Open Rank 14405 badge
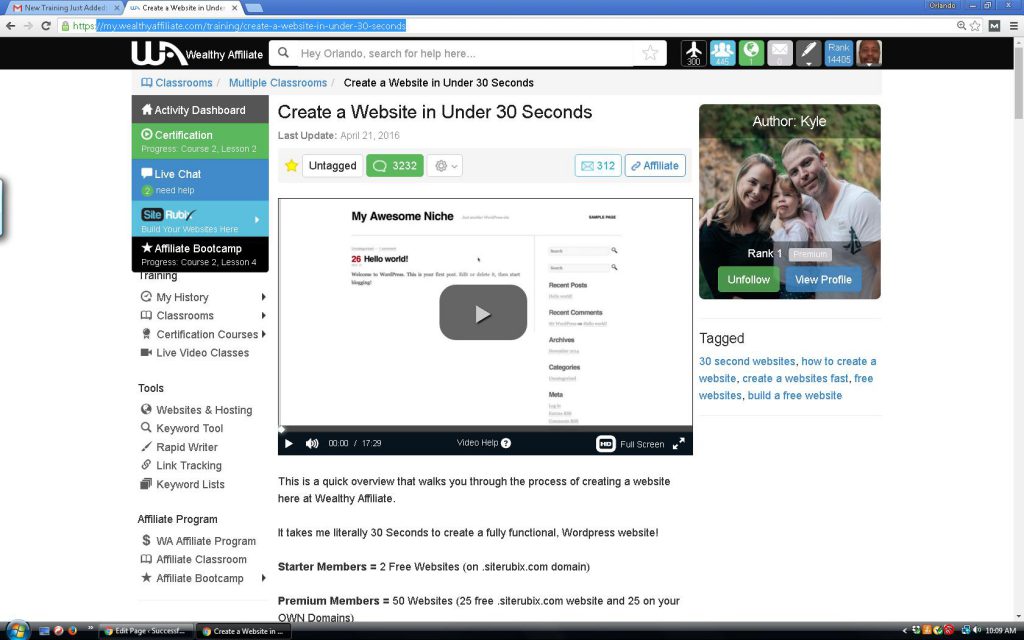The width and height of the screenshot is (1024, 640). tap(839, 53)
